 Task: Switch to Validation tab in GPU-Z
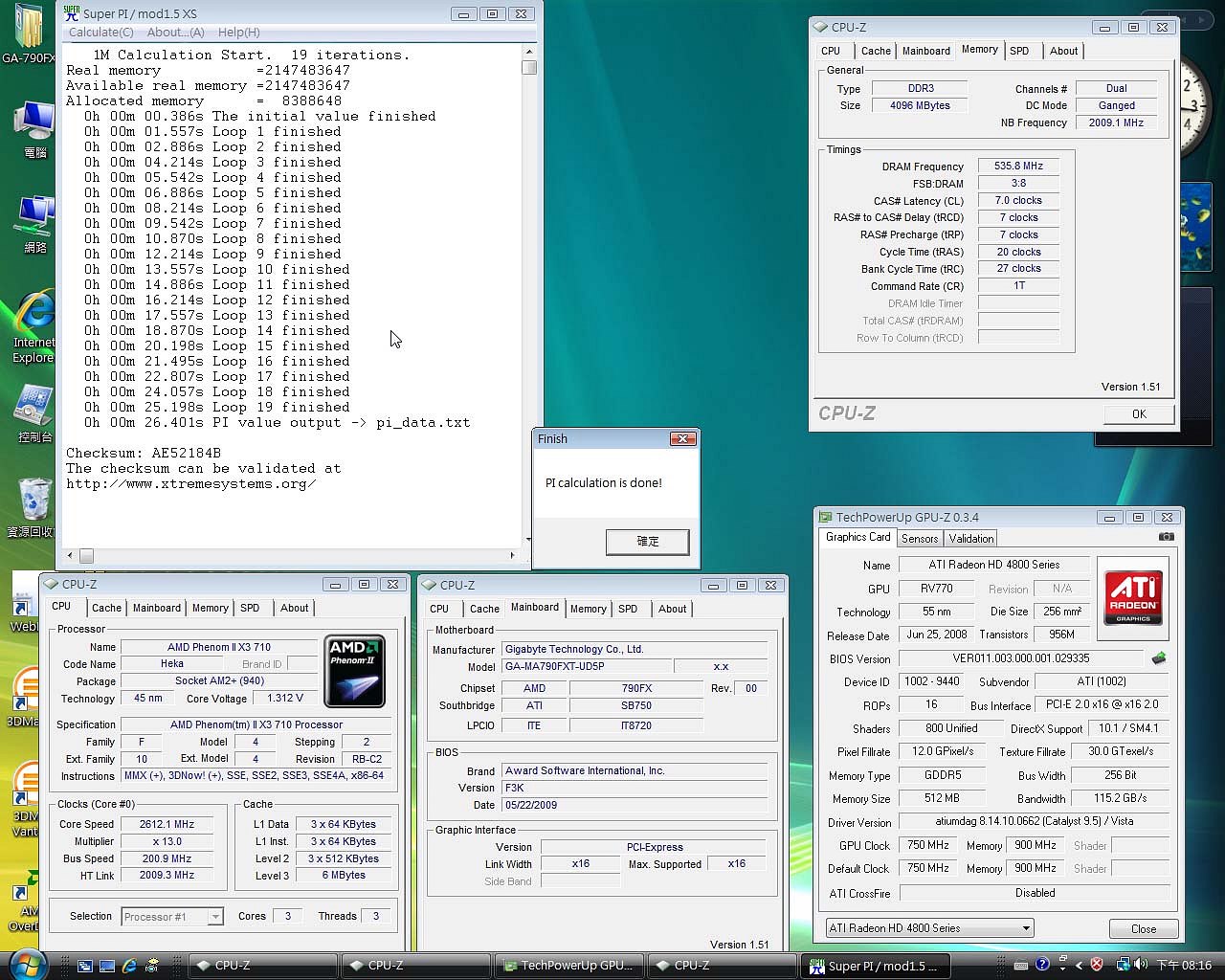[971, 539]
